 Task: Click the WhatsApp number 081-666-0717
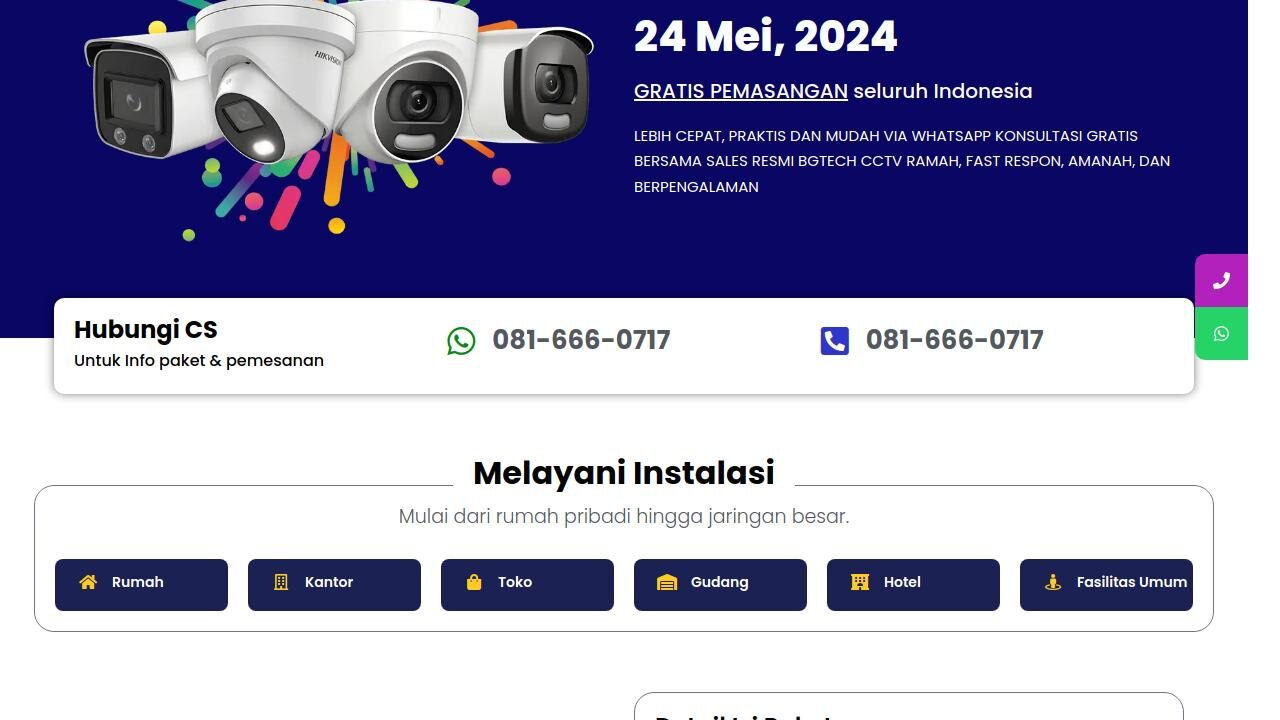[x=581, y=340]
